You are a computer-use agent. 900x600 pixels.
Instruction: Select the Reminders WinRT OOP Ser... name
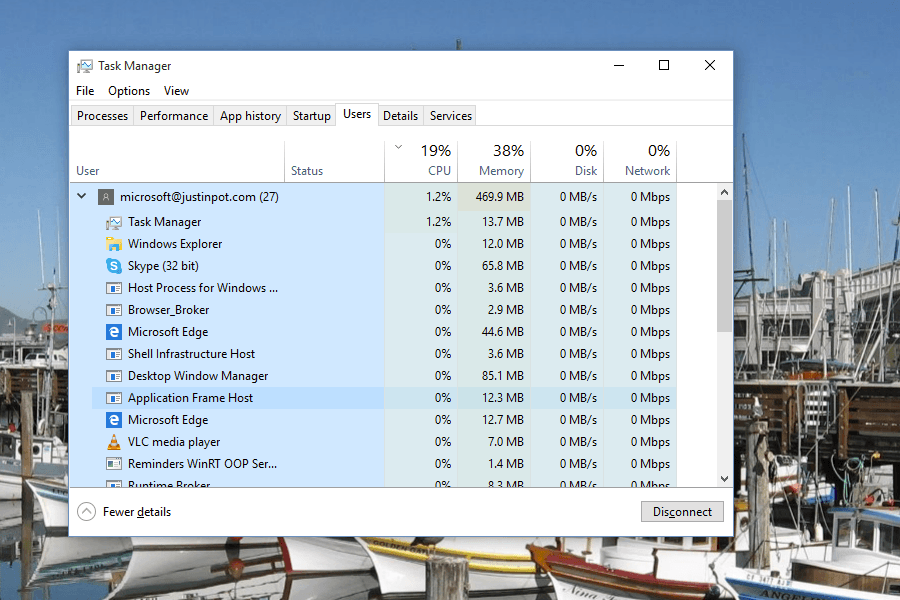click(x=202, y=464)
